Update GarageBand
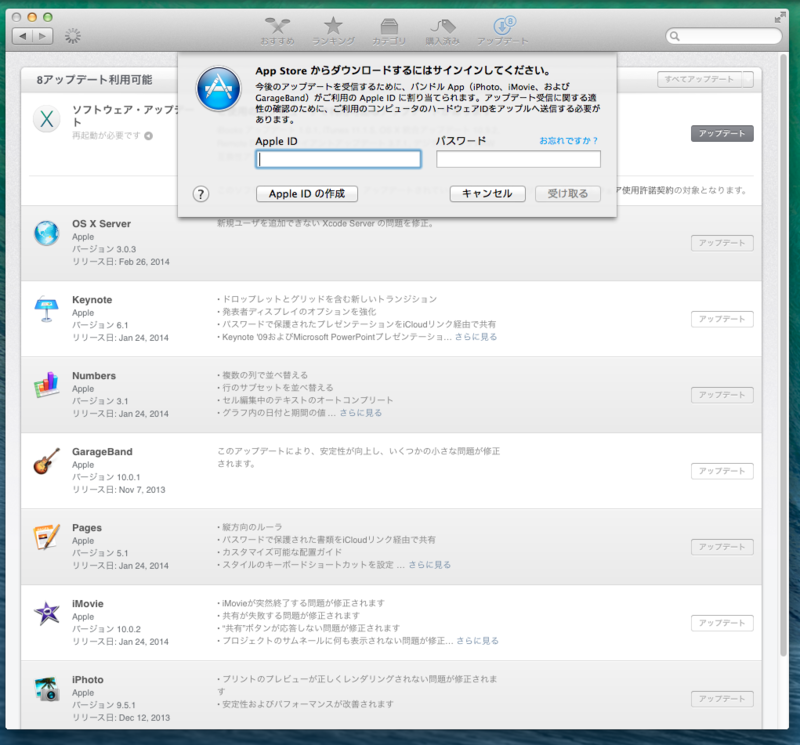 [722, 471]
